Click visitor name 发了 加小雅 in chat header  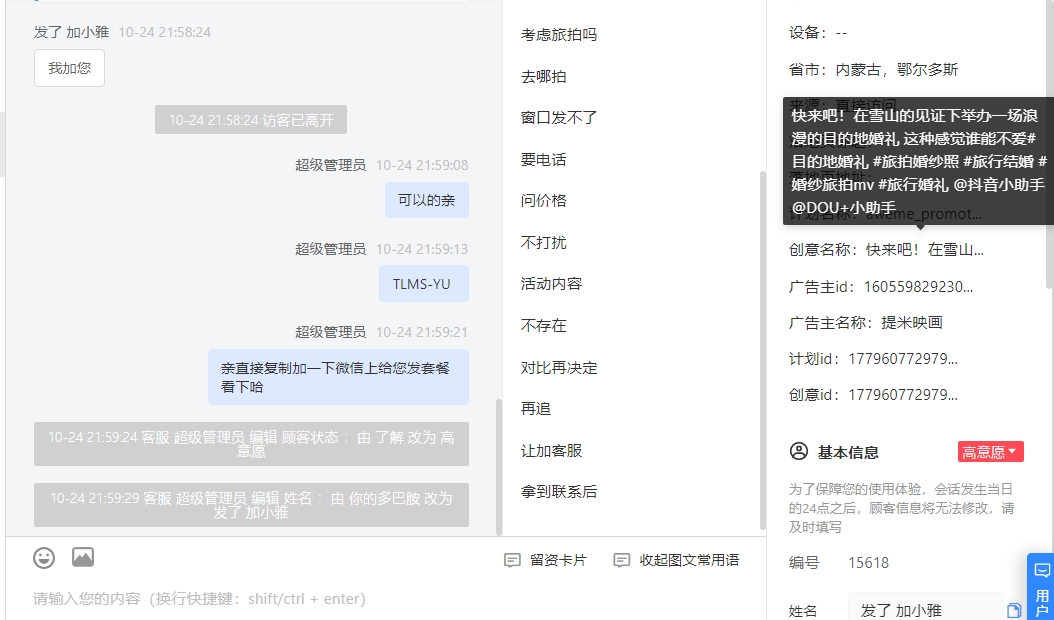tap(71, 32)
